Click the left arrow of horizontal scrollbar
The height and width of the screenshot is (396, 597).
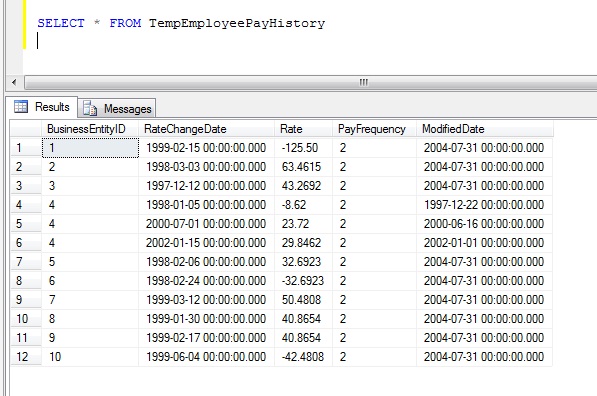pos(14,82)
